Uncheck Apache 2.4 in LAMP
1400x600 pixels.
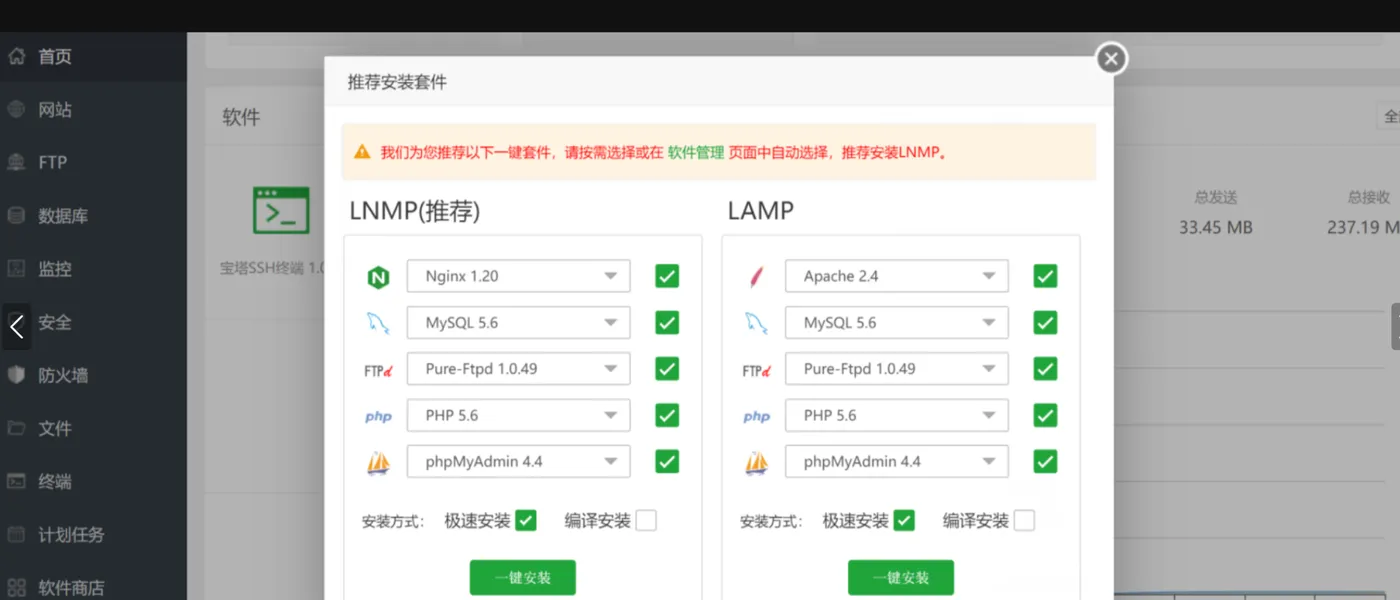coord(1045,276)
